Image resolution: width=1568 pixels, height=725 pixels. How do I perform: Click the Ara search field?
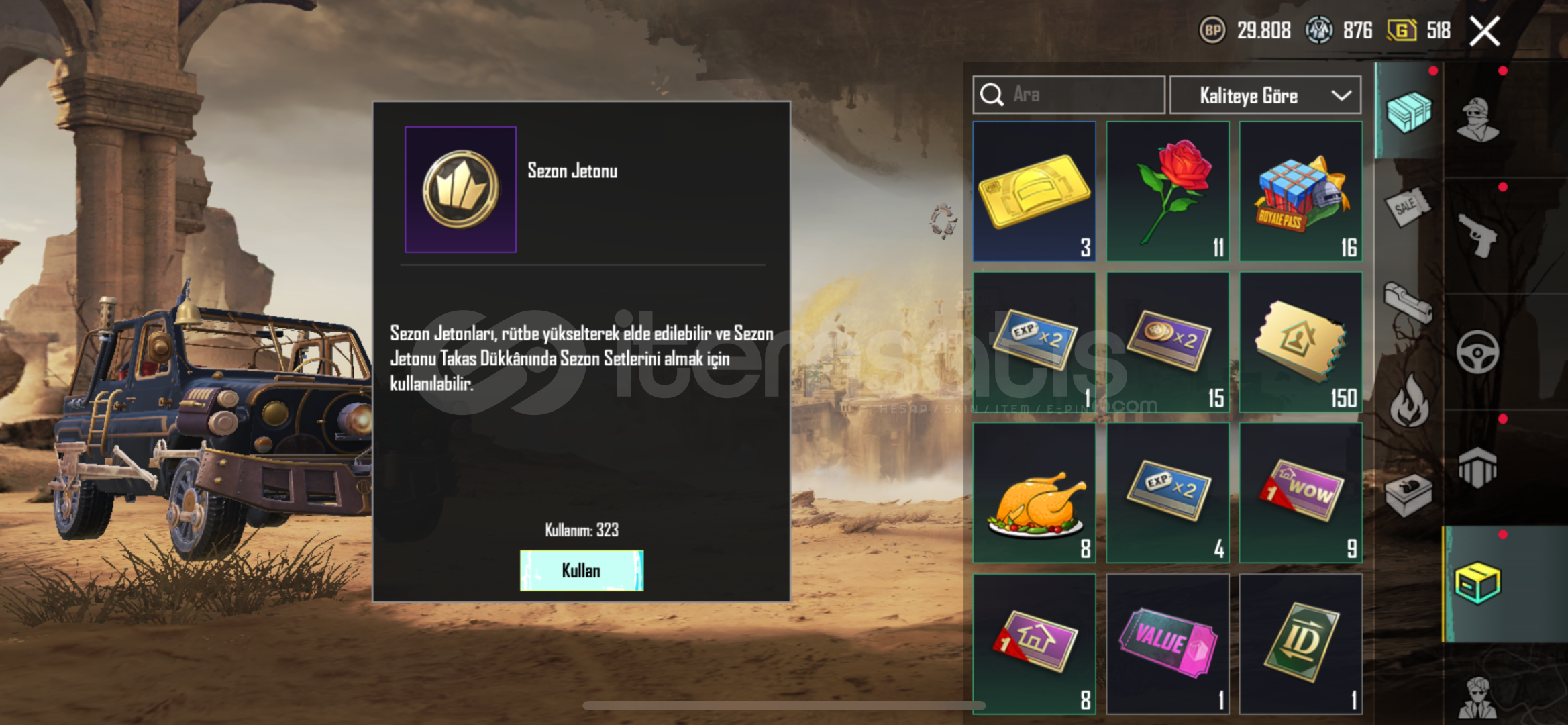[x=1068, y=95]
